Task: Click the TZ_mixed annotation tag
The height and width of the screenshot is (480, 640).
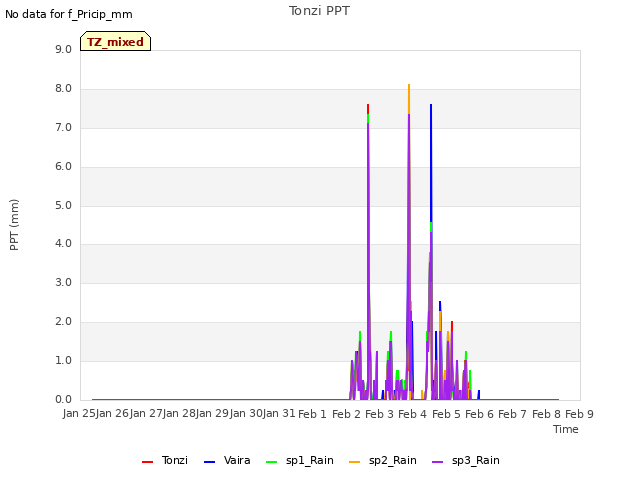Action: click(x=116, y=41)
